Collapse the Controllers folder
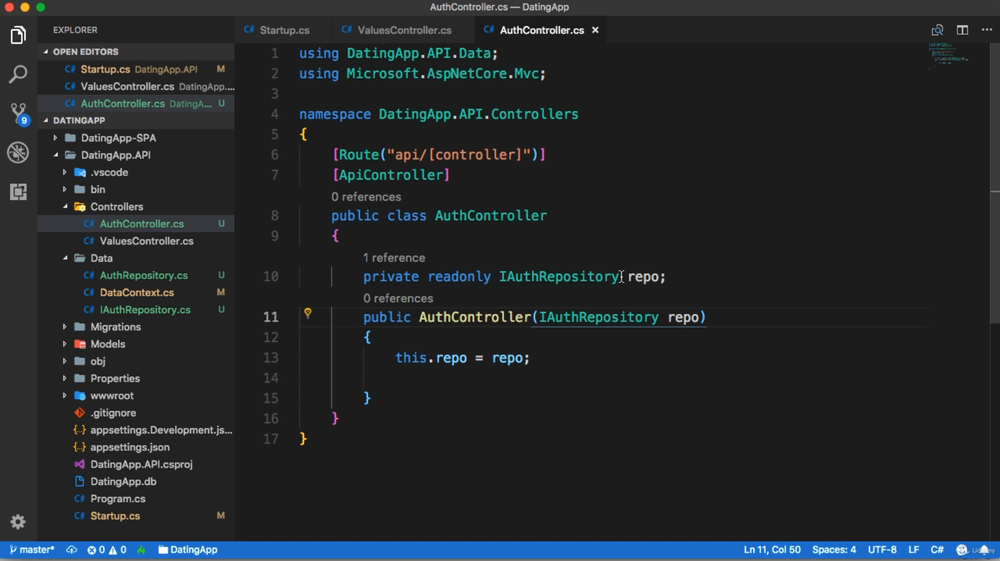The height and width of the screenshot is (561, 1000). [136, 207]
